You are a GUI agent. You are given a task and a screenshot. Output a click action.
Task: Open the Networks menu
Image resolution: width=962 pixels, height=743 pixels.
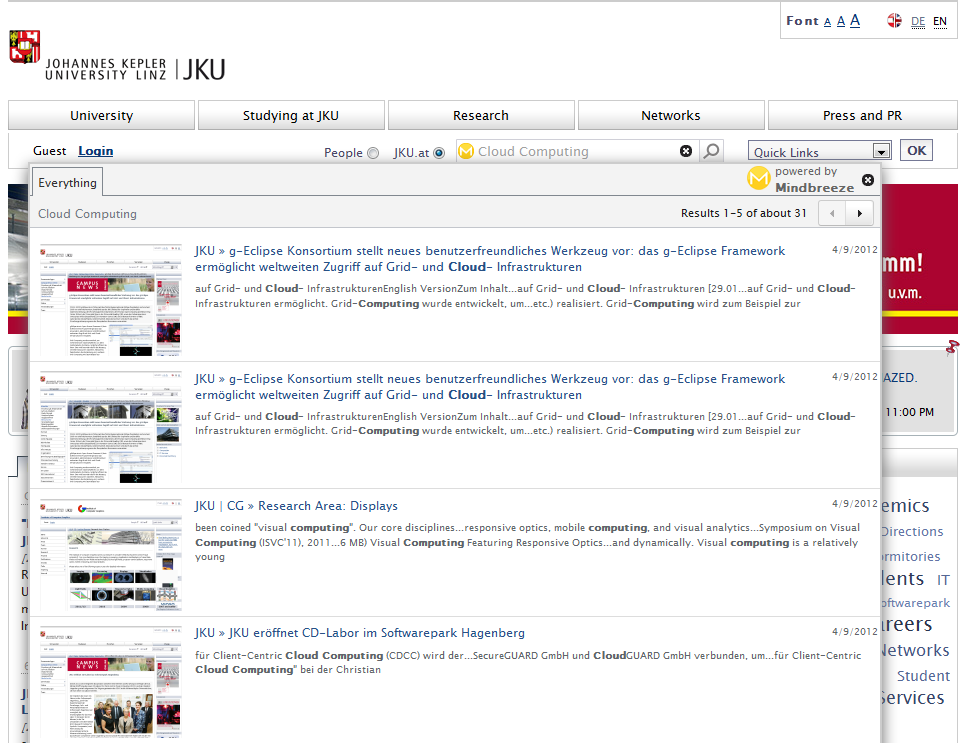click(671, 115)
